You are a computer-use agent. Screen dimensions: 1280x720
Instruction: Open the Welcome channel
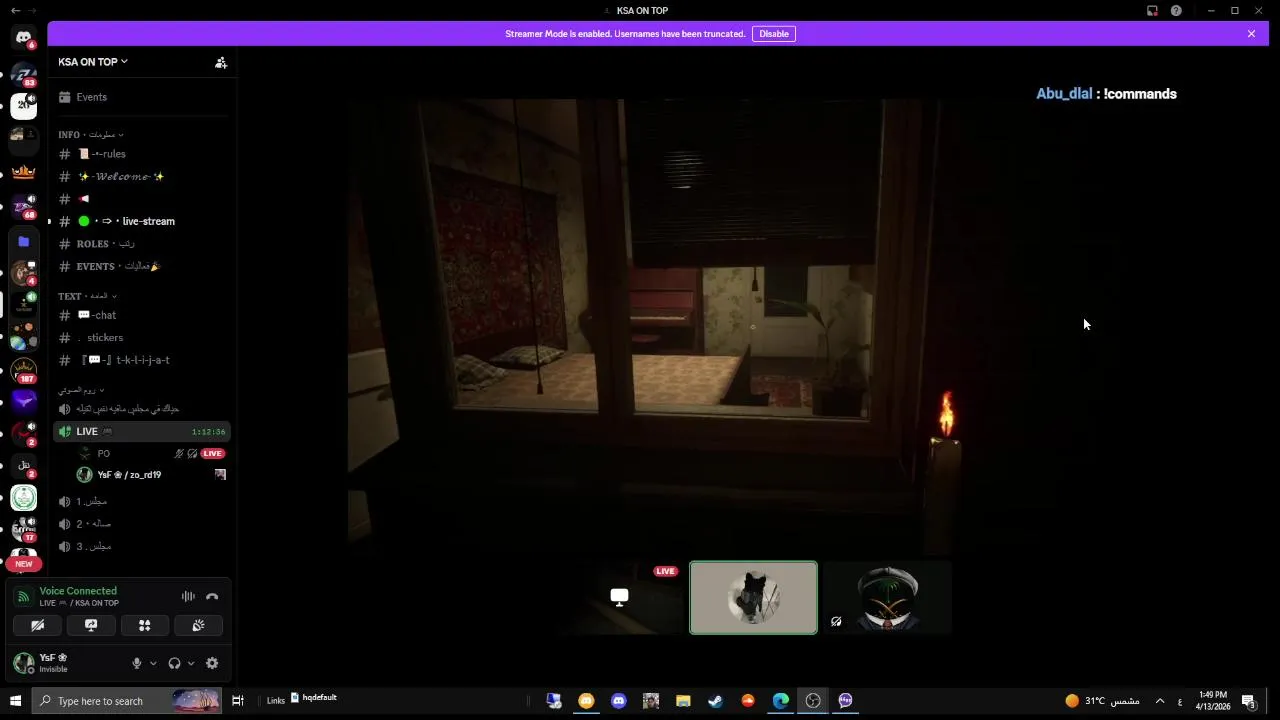click(142, 176)
